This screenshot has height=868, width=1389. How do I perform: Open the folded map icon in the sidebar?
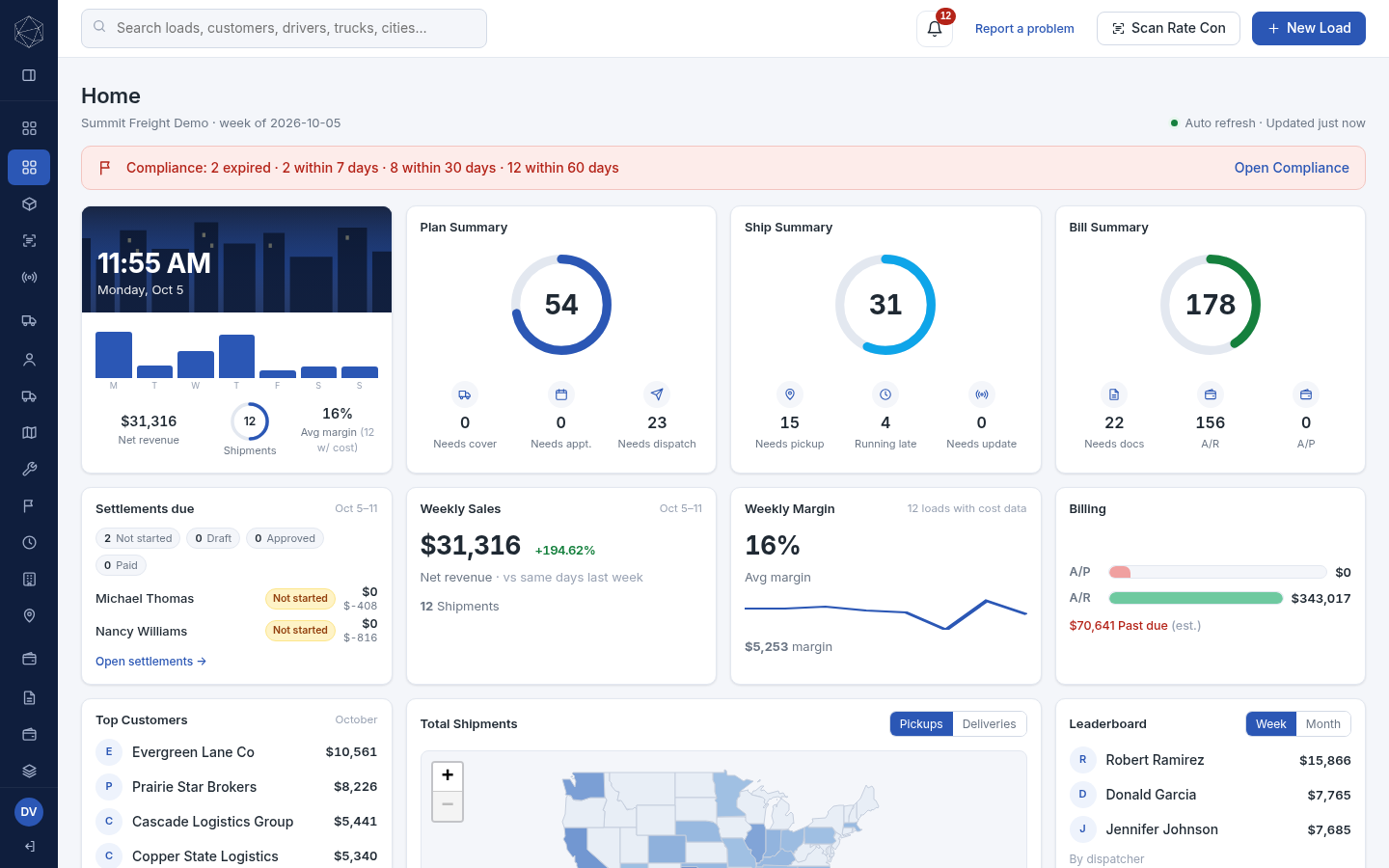29,433
